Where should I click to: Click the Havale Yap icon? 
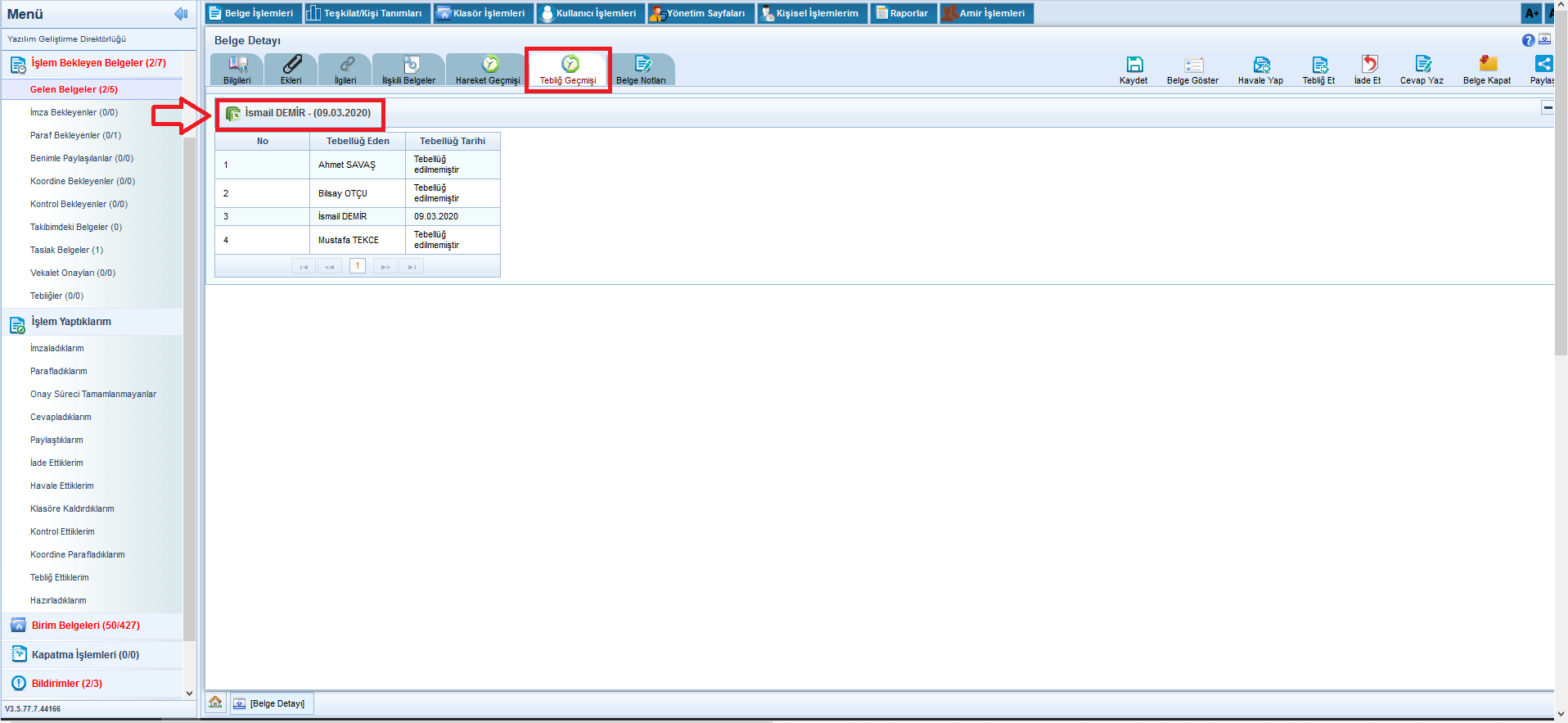click(1260, 66)
